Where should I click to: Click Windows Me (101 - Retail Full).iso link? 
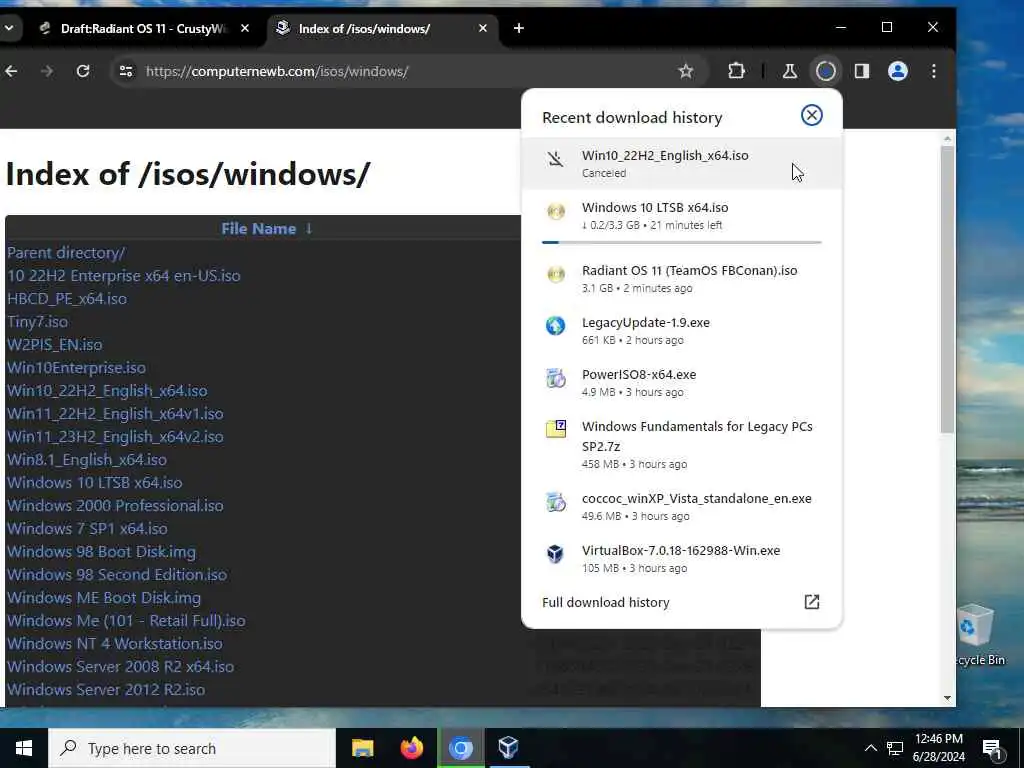tap(126, 620)
